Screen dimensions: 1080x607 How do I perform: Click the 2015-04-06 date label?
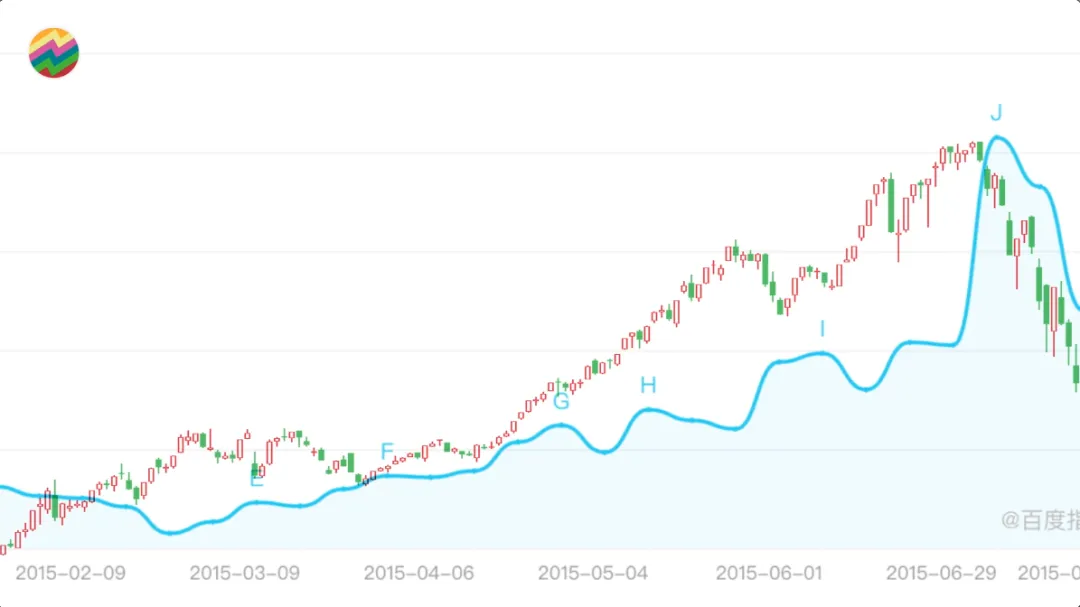pos(418,573)
